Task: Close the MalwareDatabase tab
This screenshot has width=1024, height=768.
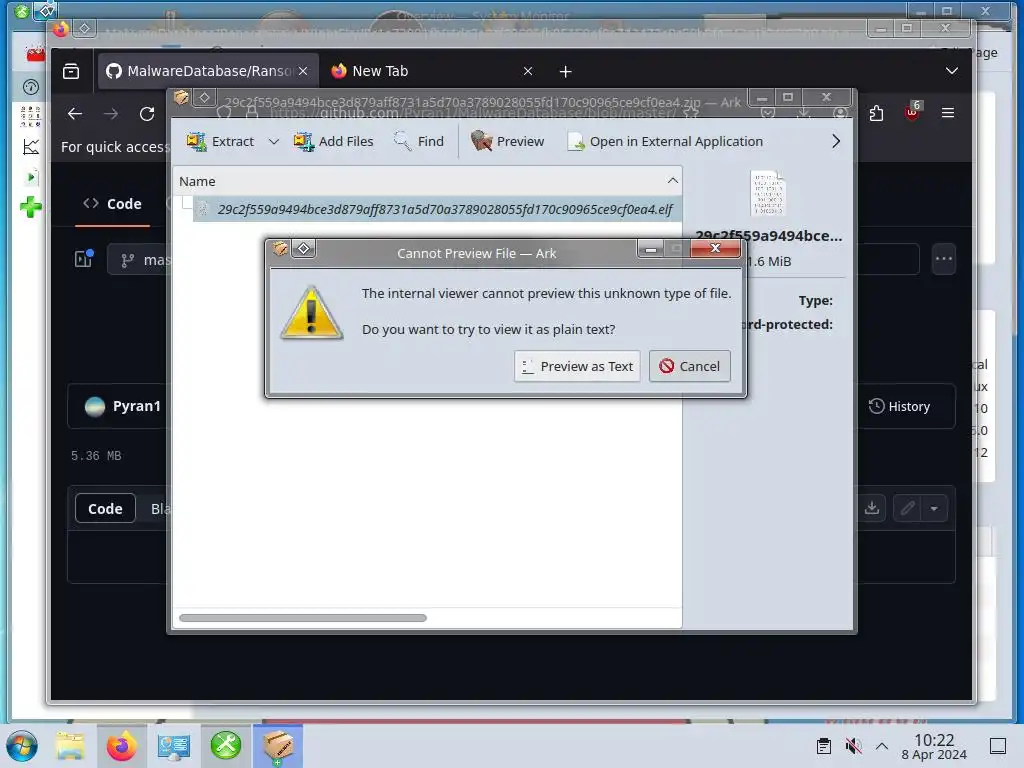Action: [303, 71]
